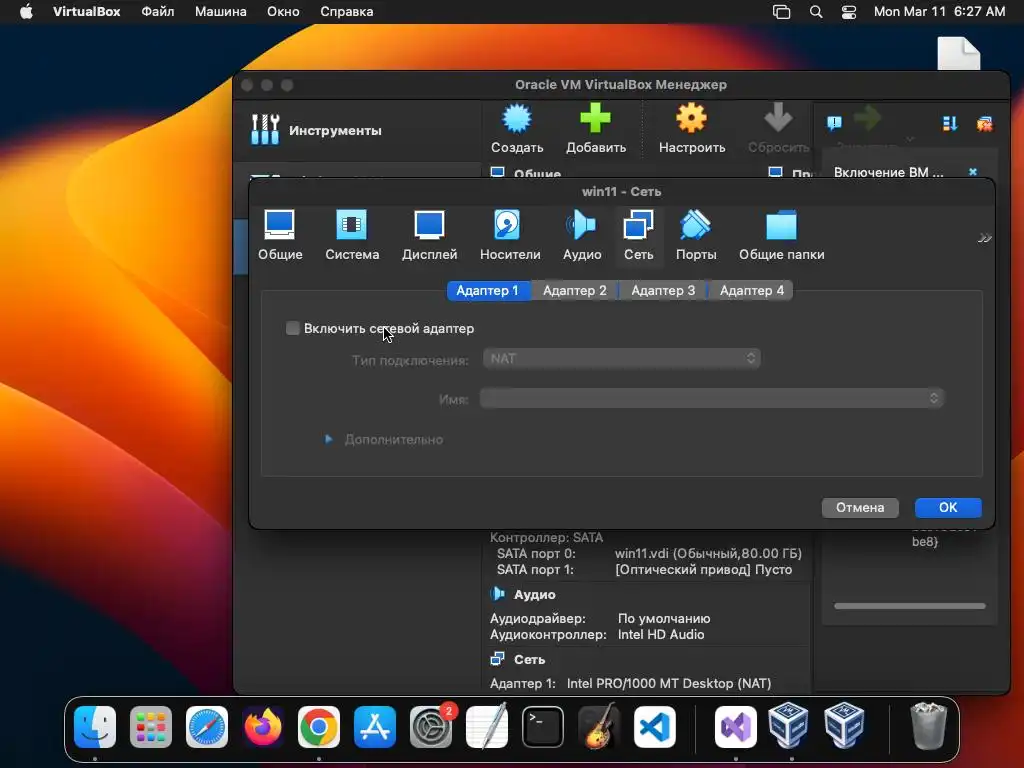The height and width of the screenshot is (768, 1024).
Task: Click the Spotlight search icon in menu bar
Action: pos(816,12)
